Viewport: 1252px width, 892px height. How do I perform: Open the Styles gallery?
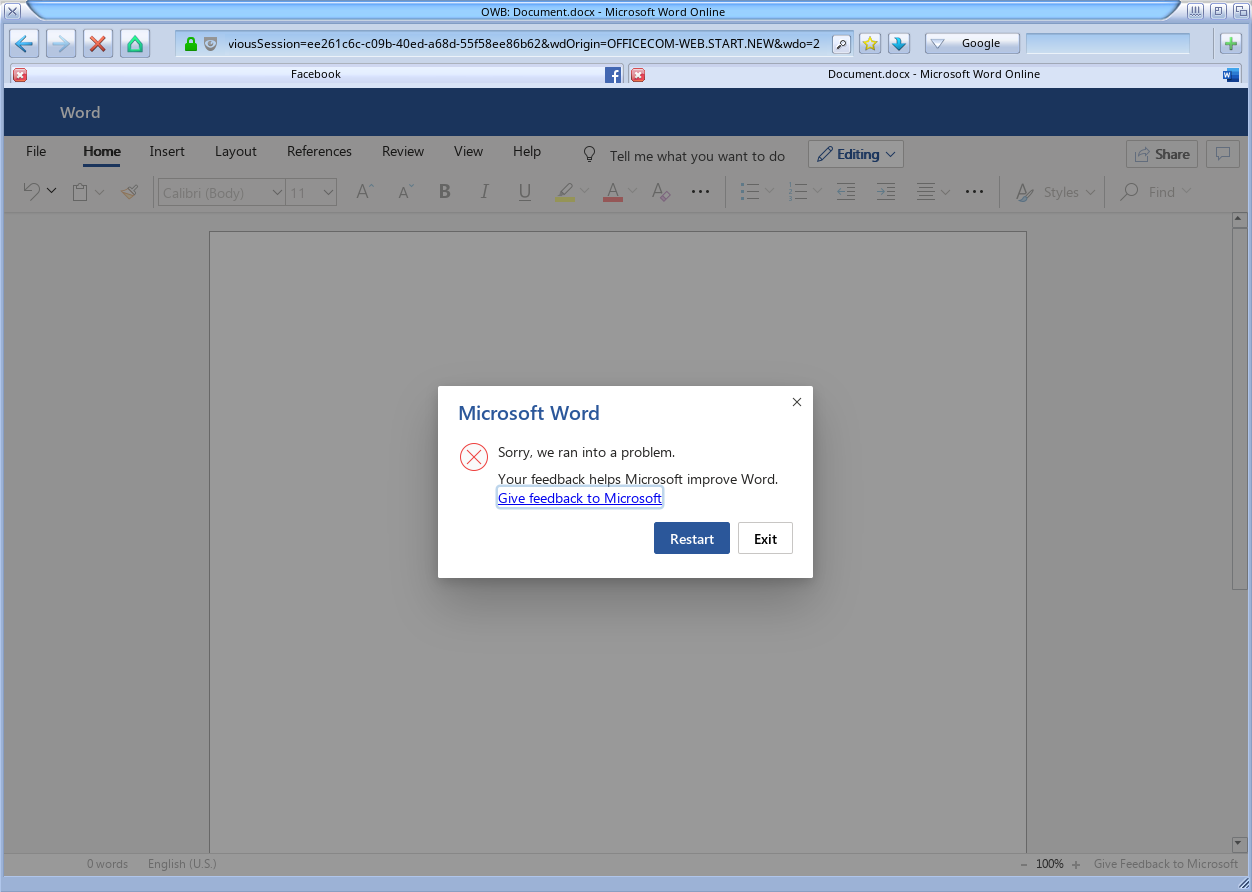tap(1055, 192)
